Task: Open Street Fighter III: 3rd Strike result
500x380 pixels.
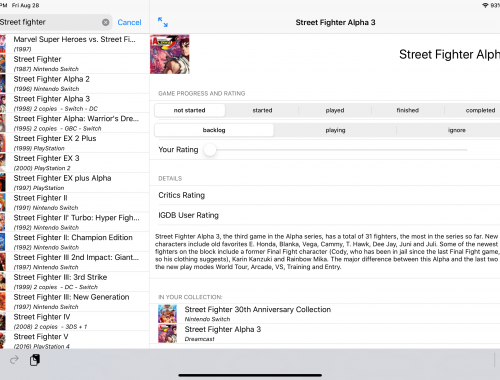Action: point(75,282)
